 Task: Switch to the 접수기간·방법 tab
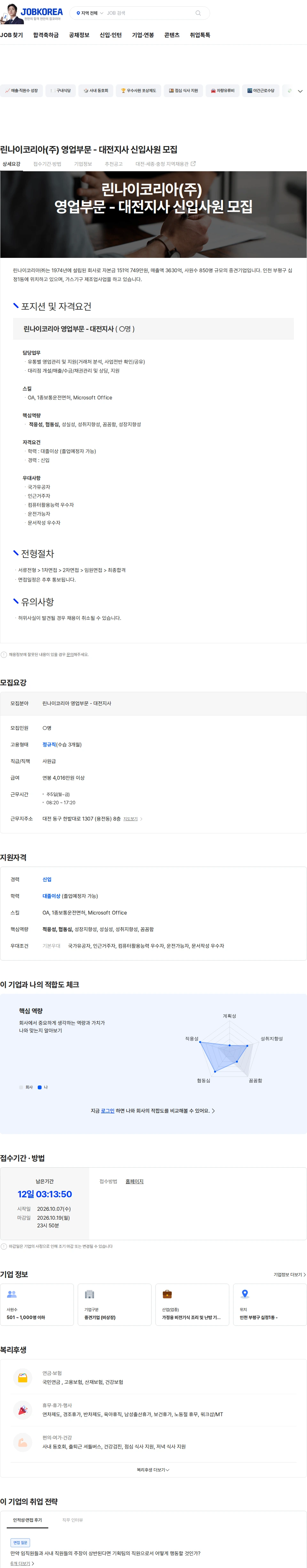pyautogui.click(x=47, y=164)
